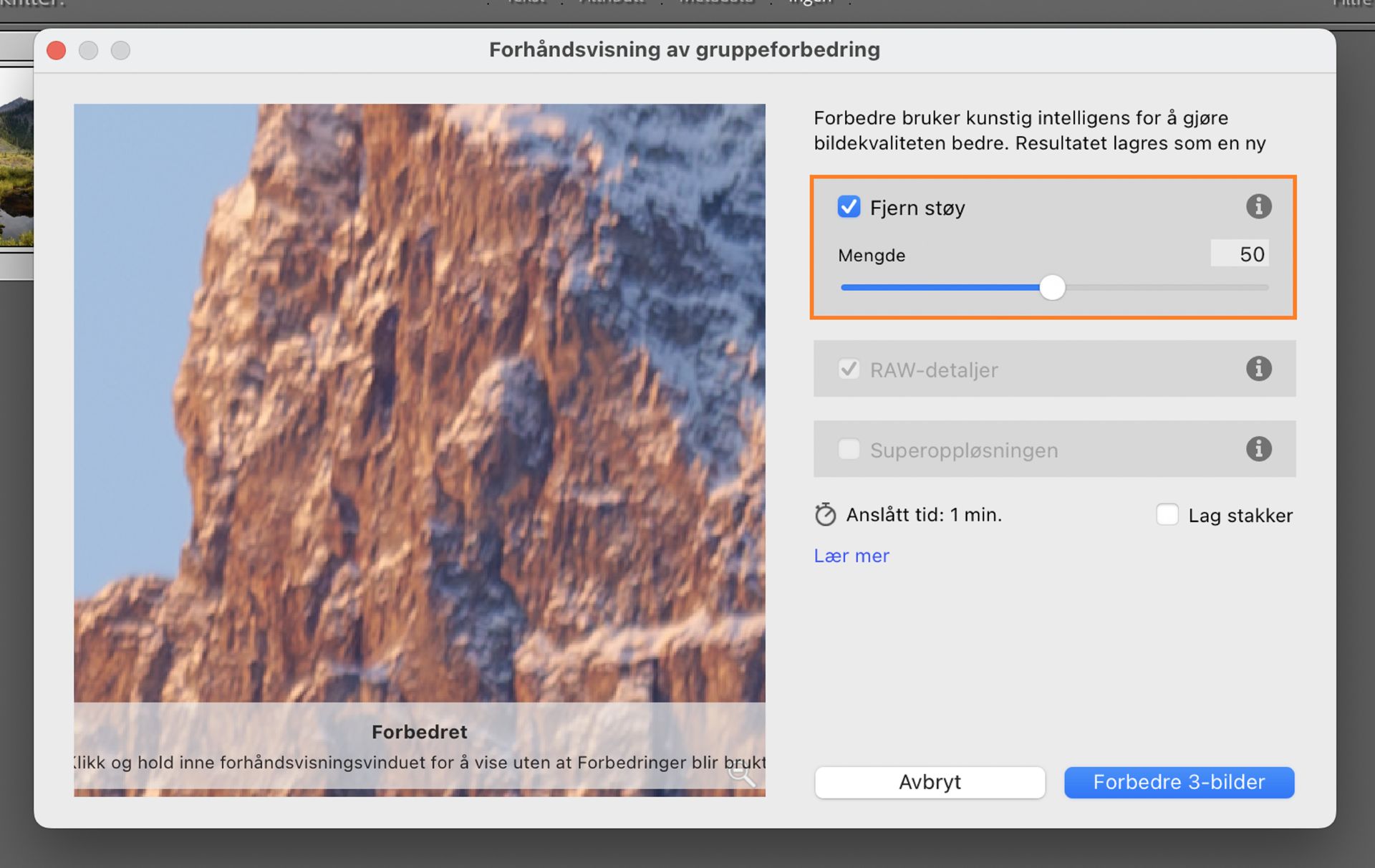The width and height of the screenshot is (1375, 868).
Task: Choose the Tekst filter
Action: click(x=526, y=3)
